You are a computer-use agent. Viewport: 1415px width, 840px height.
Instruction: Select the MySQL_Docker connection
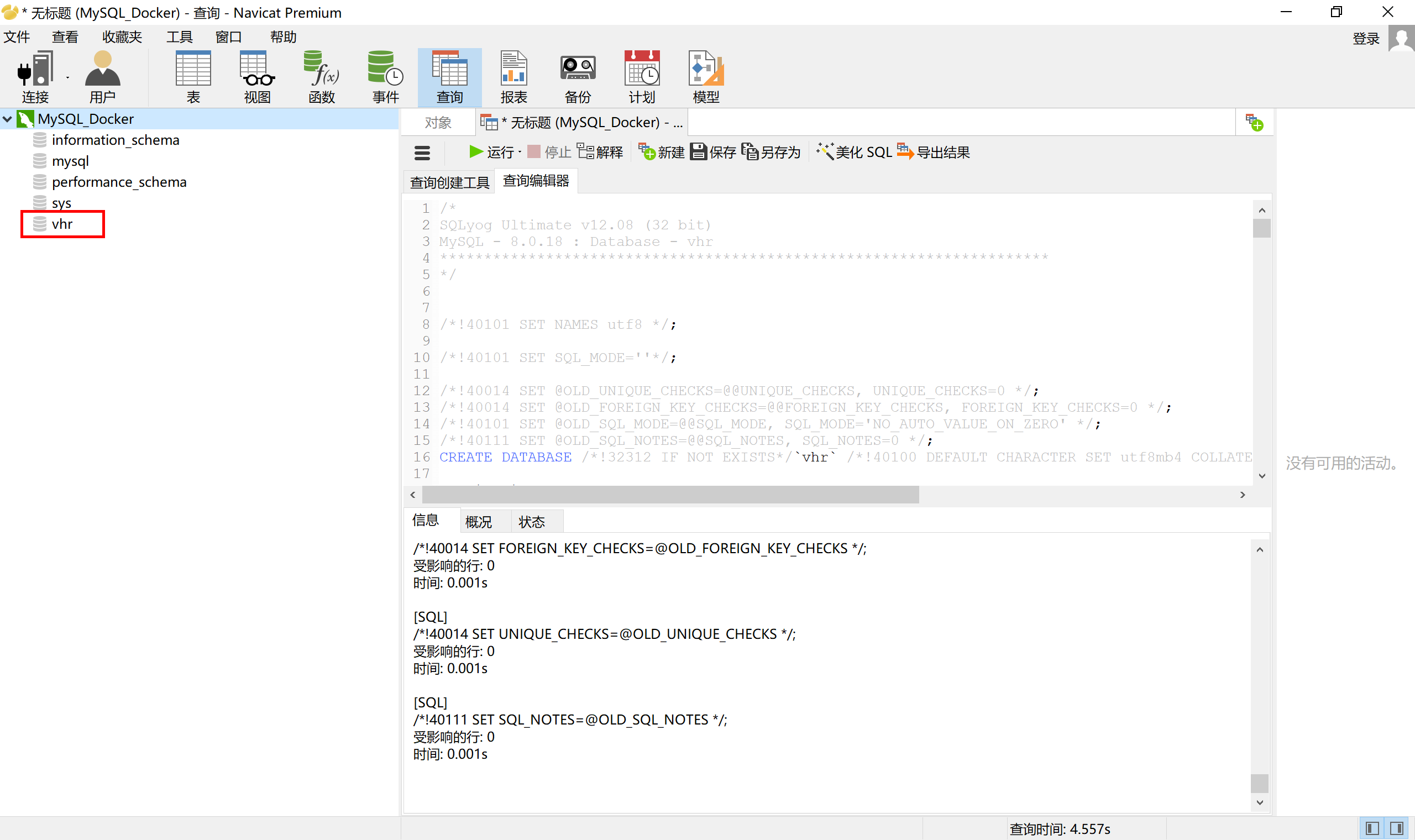86,119
